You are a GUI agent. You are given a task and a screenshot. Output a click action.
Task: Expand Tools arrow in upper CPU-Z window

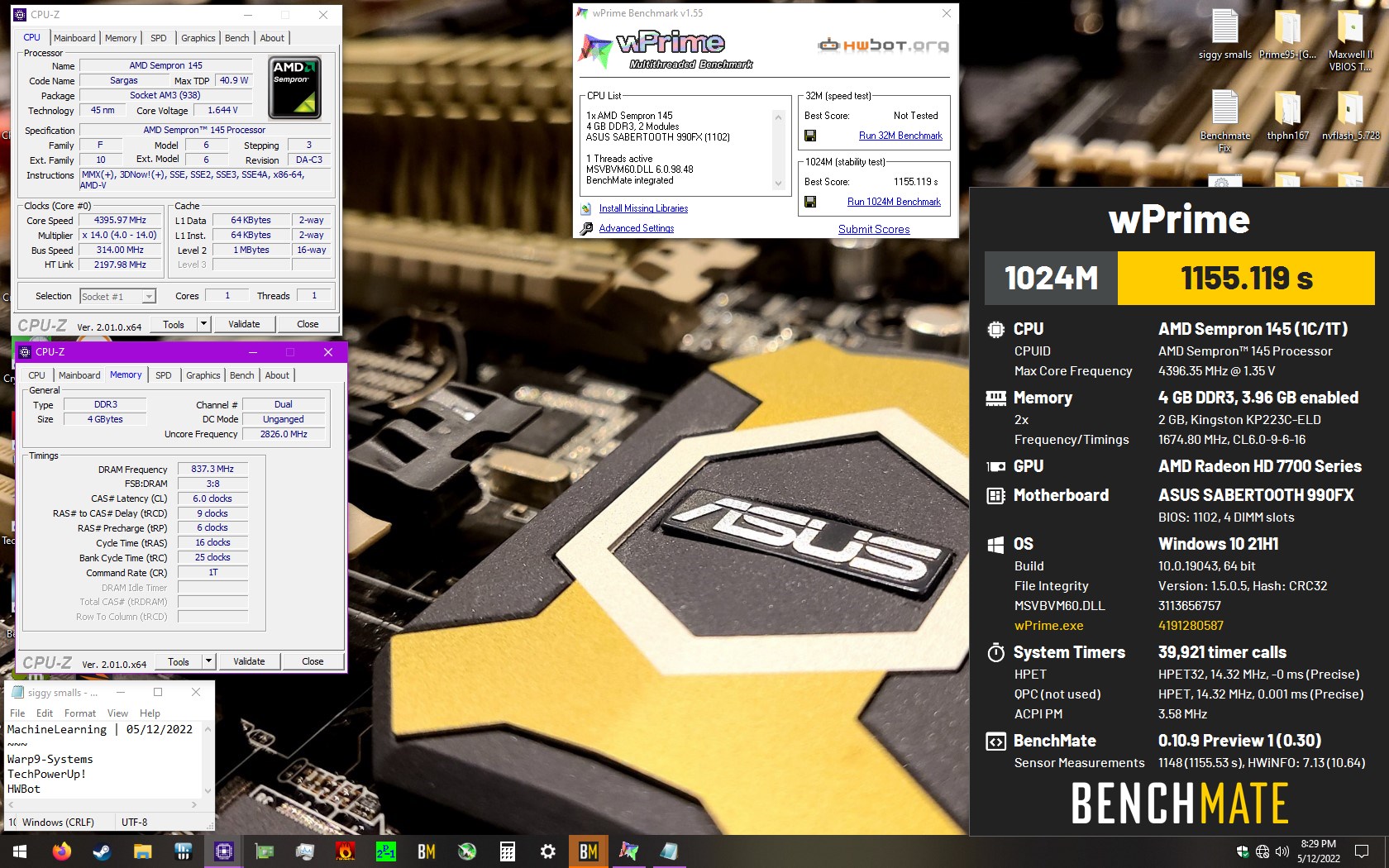204,324
